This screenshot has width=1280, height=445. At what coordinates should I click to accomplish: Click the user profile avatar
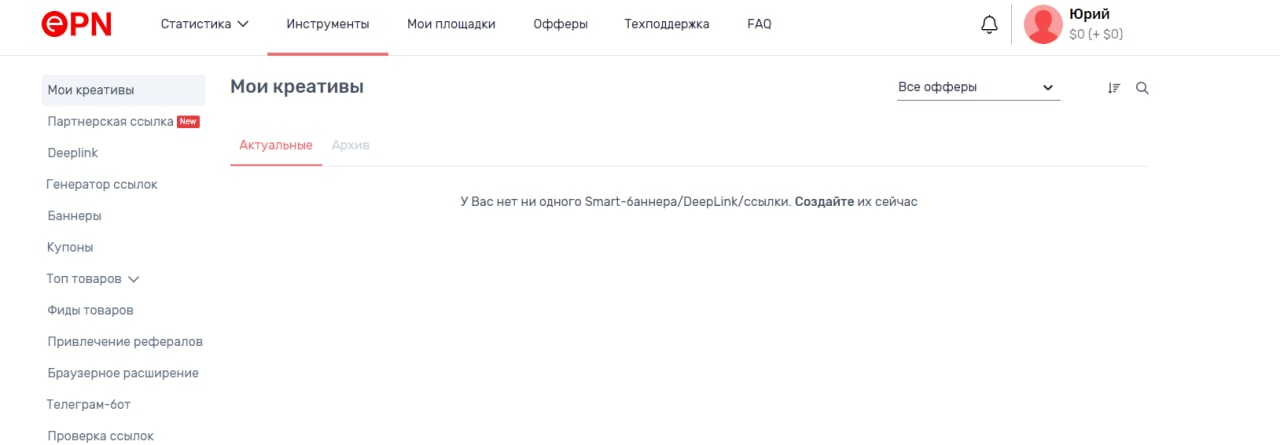pyautogui.click(x=1043, y=25)
